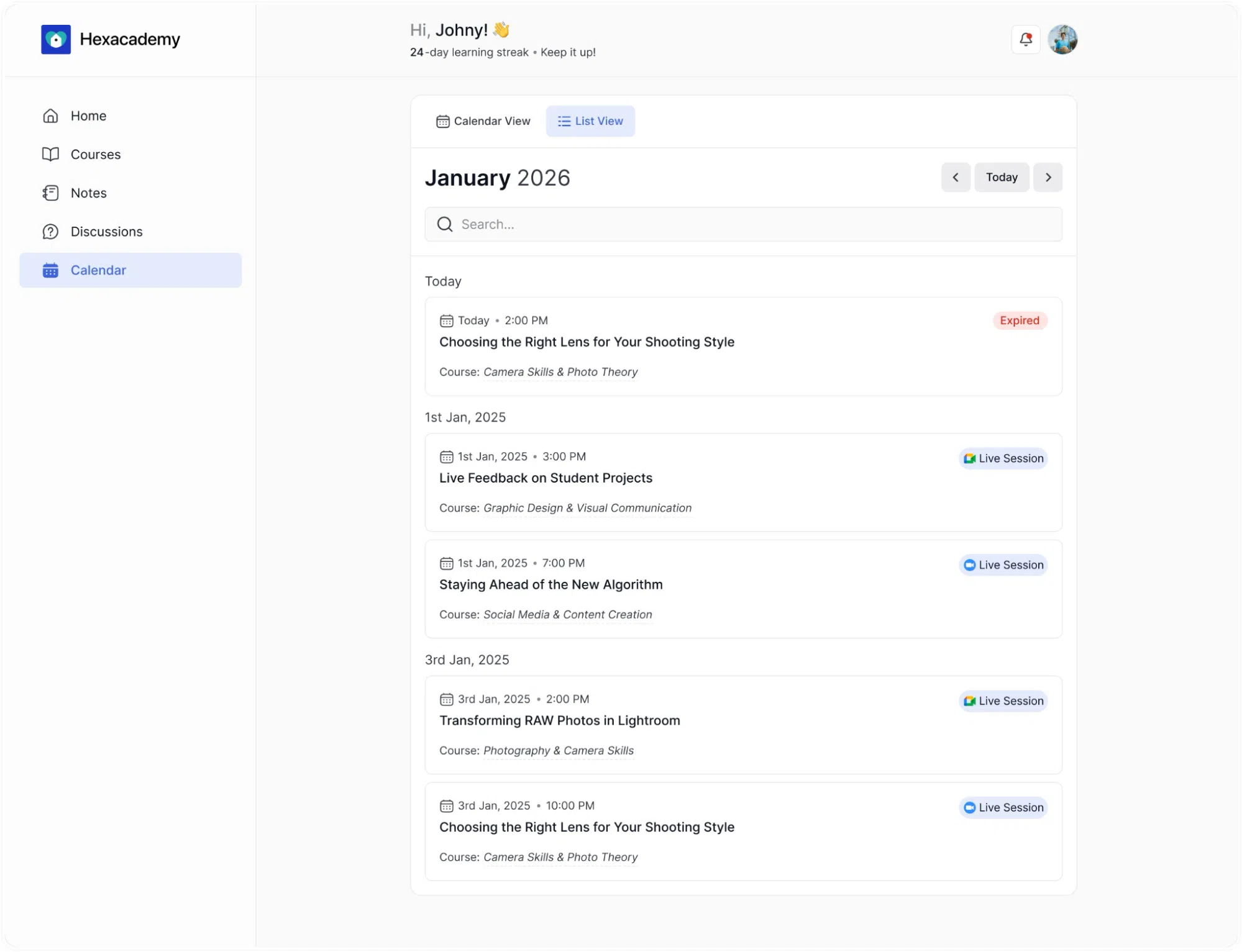This screenshot has width=1242, height=952.
Task: Open Camera Skills & Photo Theory course link in Today card
Action: point(560,372)
